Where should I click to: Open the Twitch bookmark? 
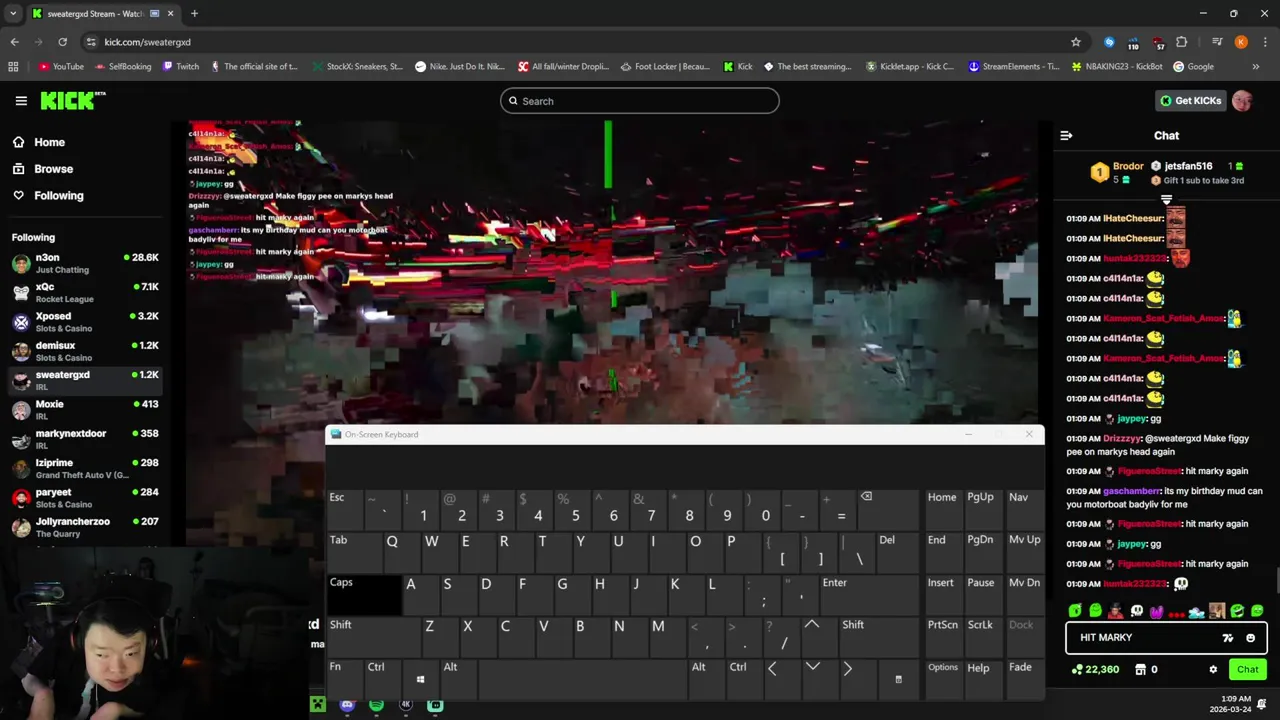coord(180,67)
